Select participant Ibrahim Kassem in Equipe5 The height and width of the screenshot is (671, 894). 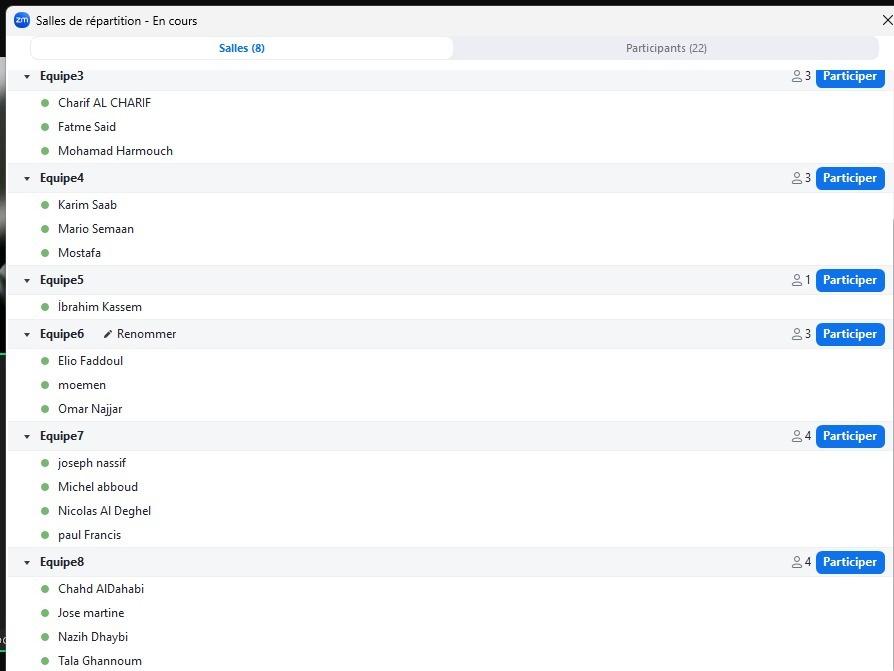(x=100, y=307)
